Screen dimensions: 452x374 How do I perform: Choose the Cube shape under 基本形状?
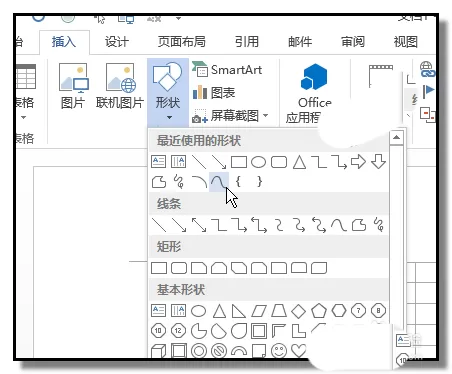(x=159, y=351)
